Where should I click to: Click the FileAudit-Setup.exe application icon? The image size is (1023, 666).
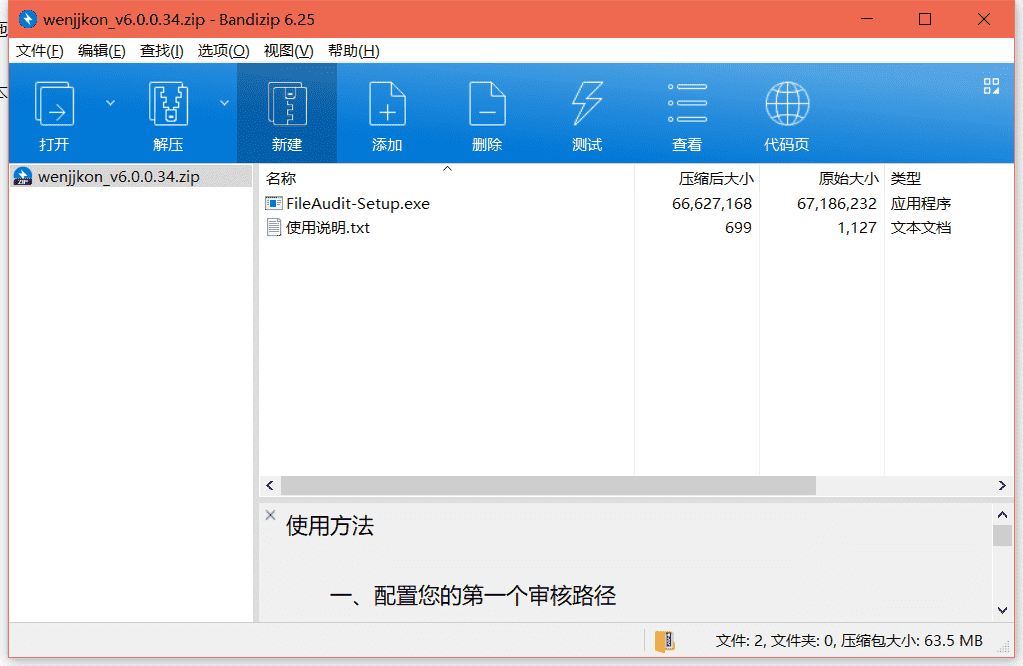[x=273, y=204]
